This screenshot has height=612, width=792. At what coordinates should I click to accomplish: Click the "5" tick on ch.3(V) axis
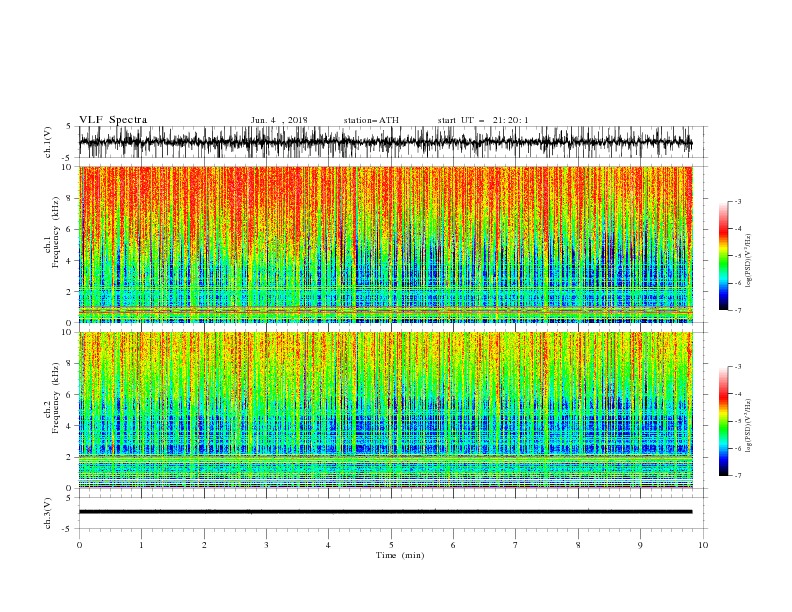click(x=69, y=497)
